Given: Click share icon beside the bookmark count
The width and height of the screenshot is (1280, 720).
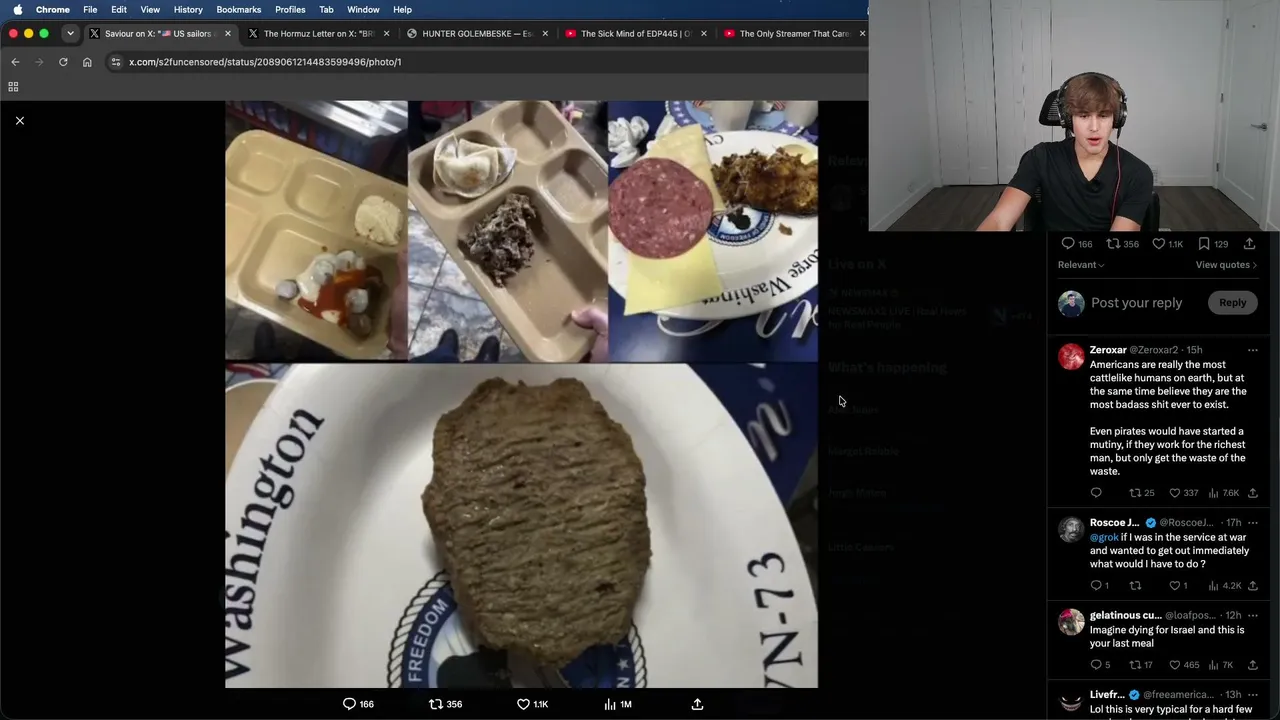Looking at the screenshot, I should click(x=1249, y=244).
